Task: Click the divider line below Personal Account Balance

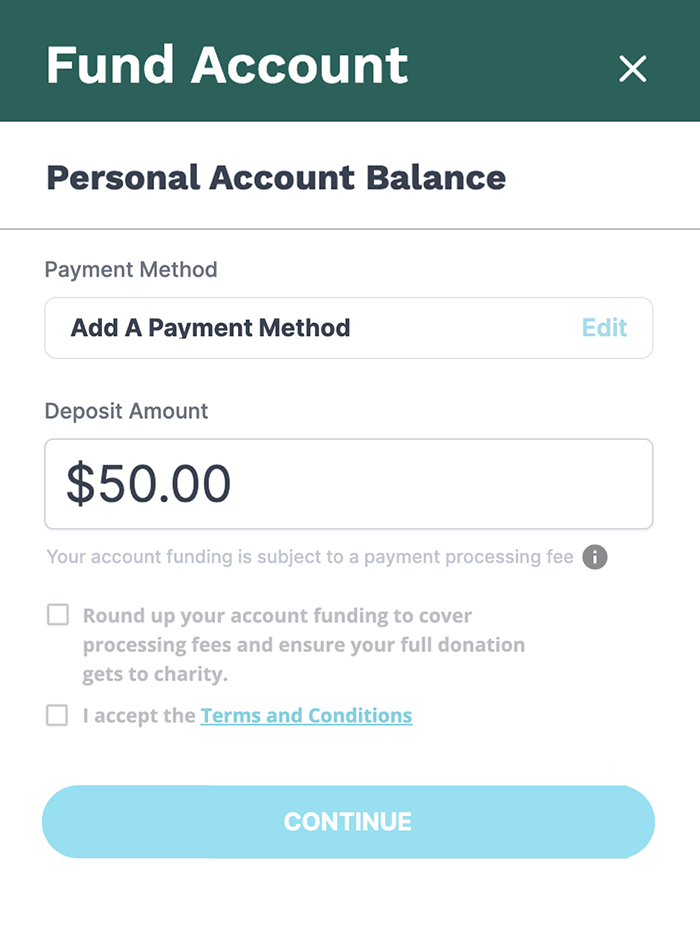Action: point(350,229)
